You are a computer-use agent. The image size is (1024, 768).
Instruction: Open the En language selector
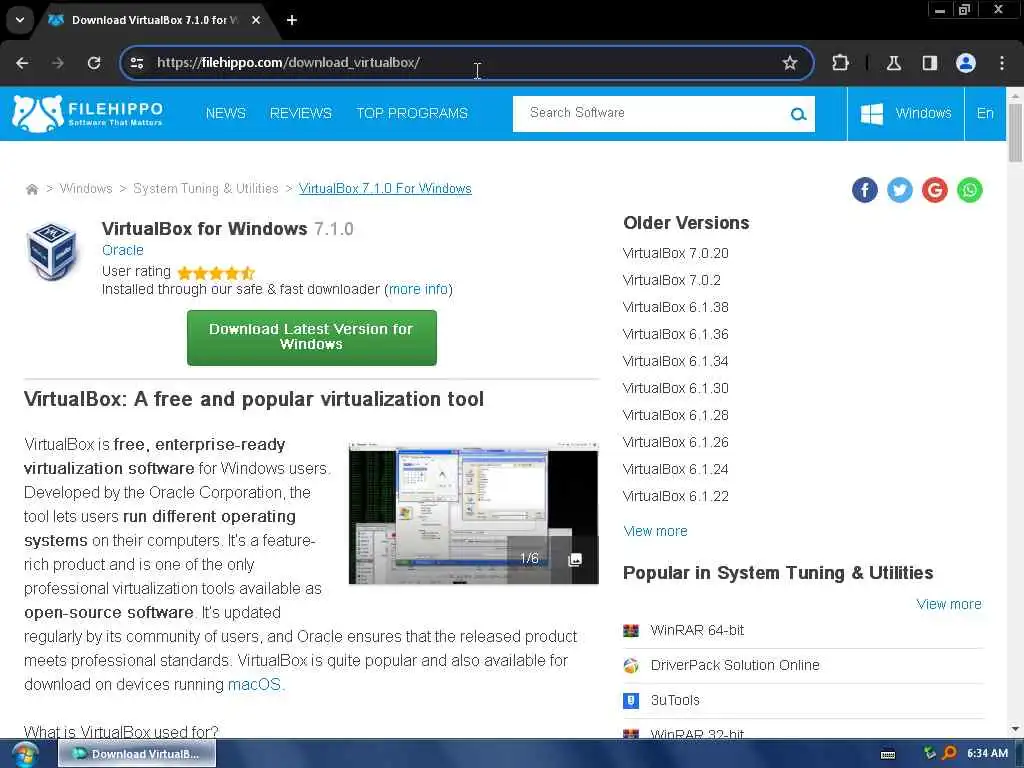985,114
